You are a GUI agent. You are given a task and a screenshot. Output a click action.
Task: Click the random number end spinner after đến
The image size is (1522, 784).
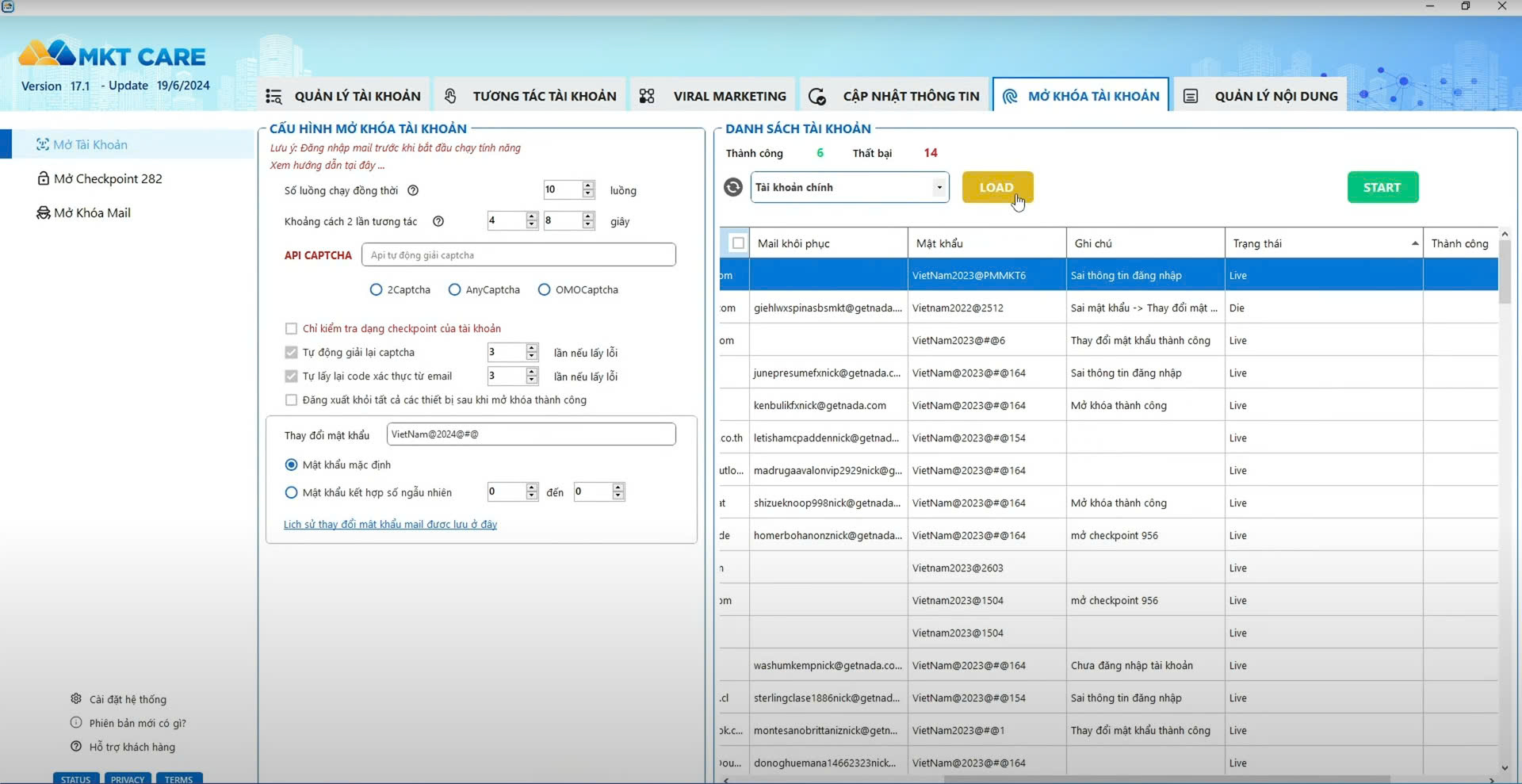click(x=618, y=491)
